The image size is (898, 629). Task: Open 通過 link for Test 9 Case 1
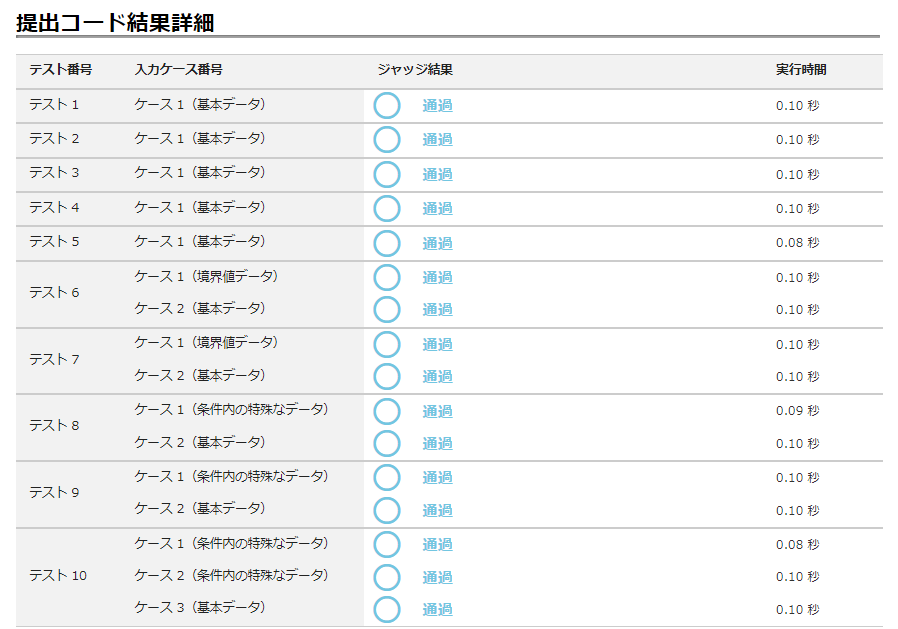tap(437, 477)
